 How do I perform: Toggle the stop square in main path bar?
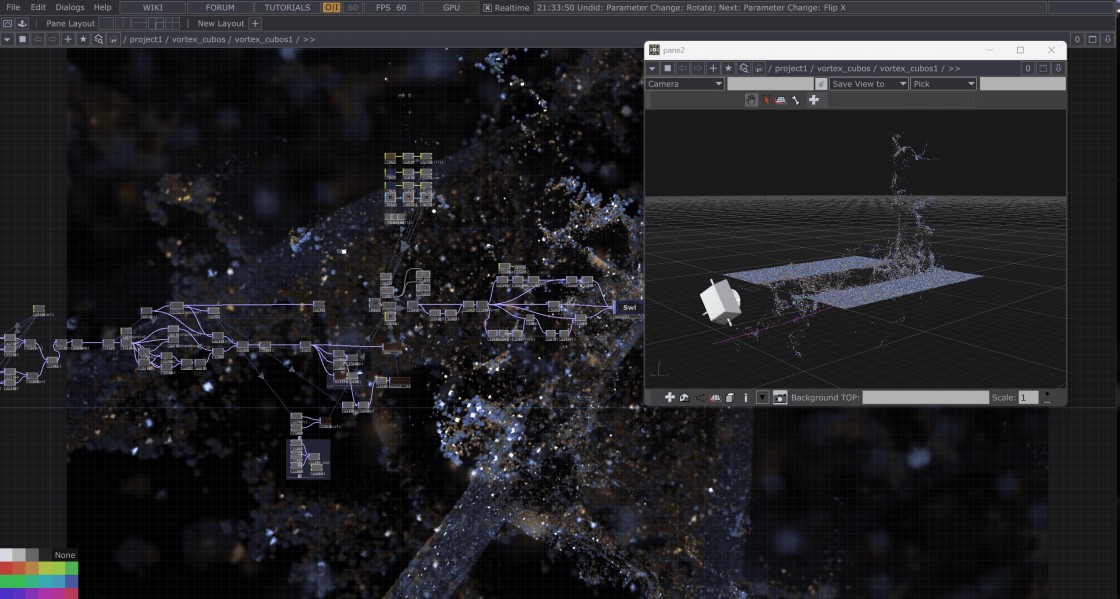tap(22, 39)
